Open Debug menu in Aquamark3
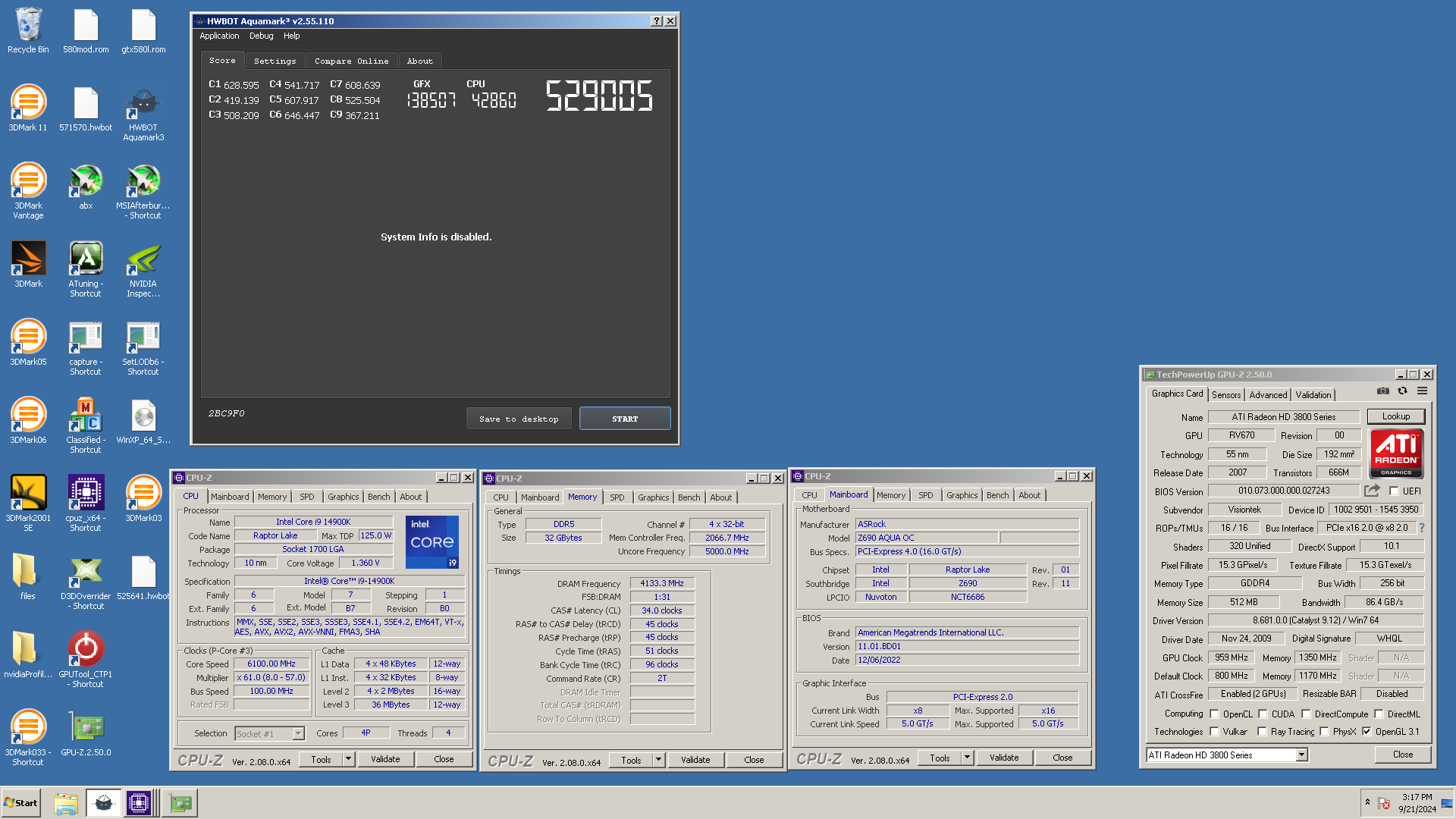 [261, 36]
